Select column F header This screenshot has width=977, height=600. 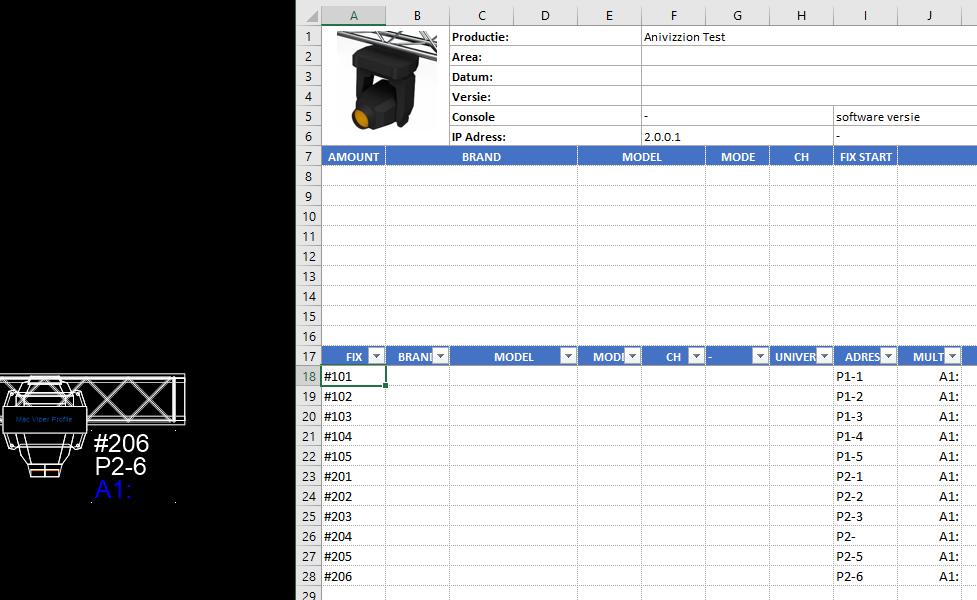click(x=673, y=16)
